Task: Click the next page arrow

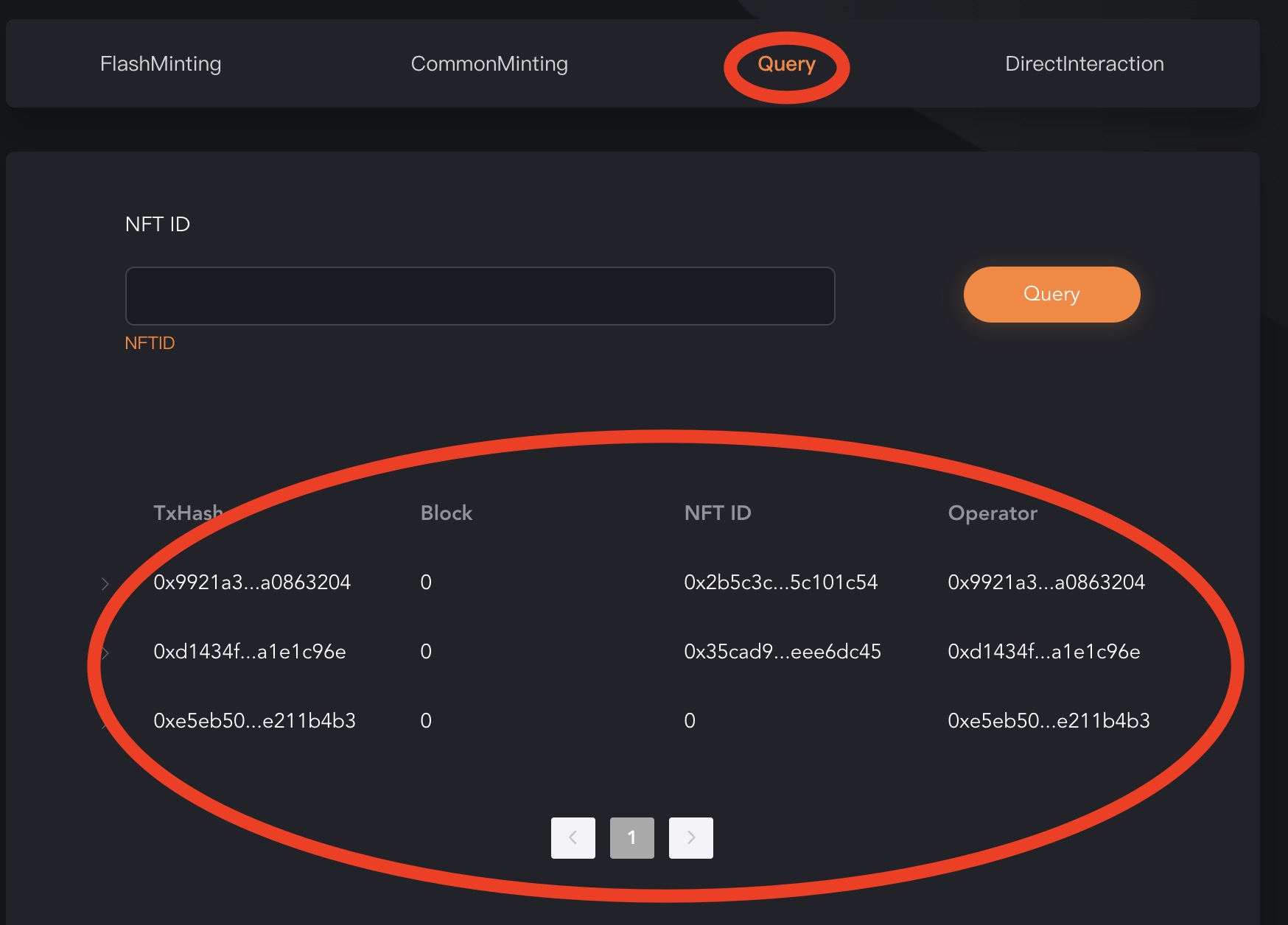Action: pos(690,837)
